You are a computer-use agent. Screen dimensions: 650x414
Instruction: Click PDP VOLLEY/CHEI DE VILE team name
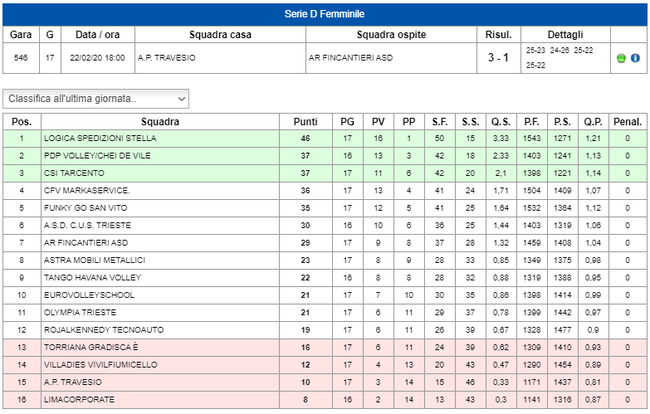tap(97, 156)
